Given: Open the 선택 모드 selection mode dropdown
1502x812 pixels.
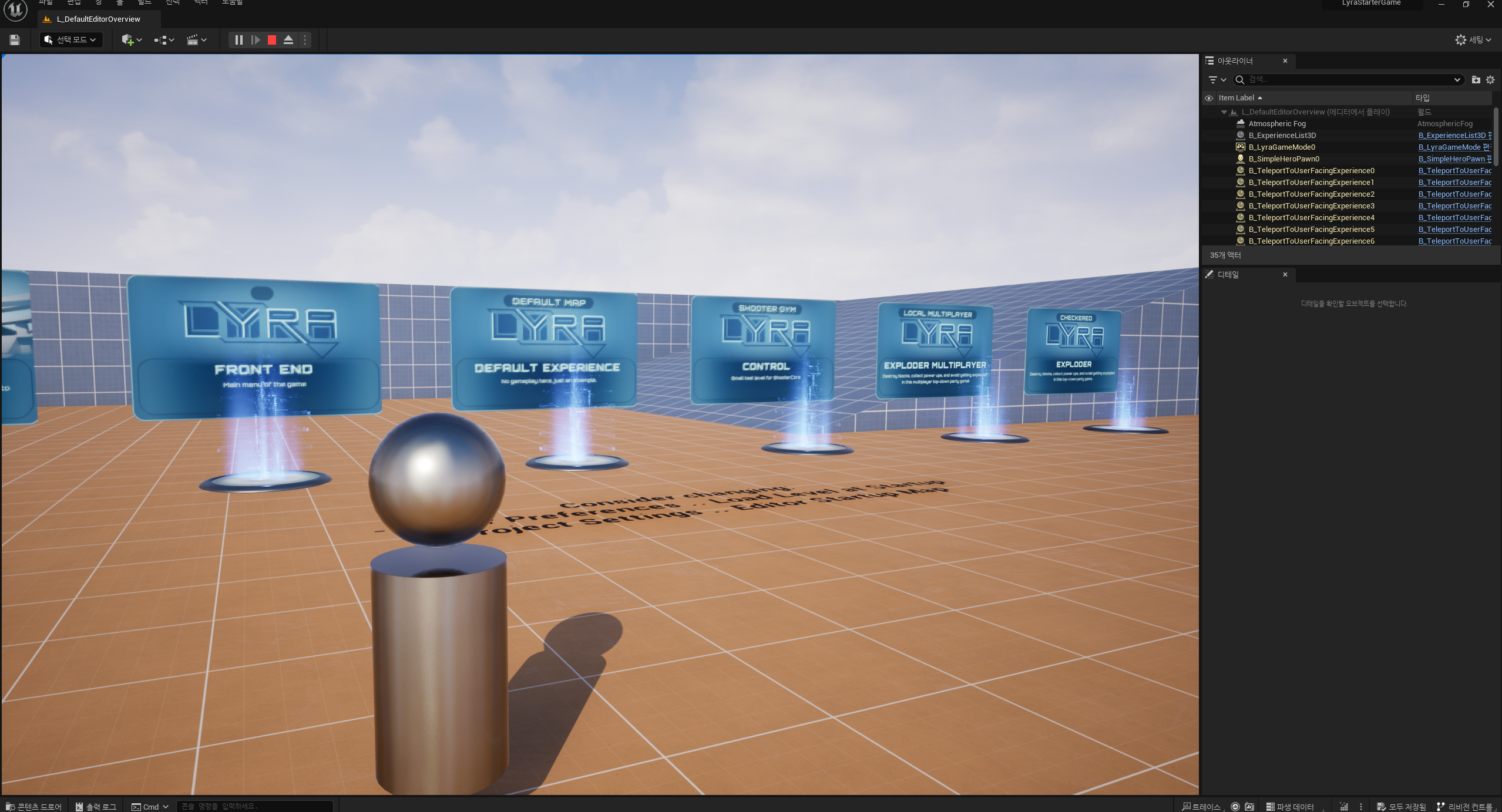Looking at the screenshot, I should click(70, 40).
